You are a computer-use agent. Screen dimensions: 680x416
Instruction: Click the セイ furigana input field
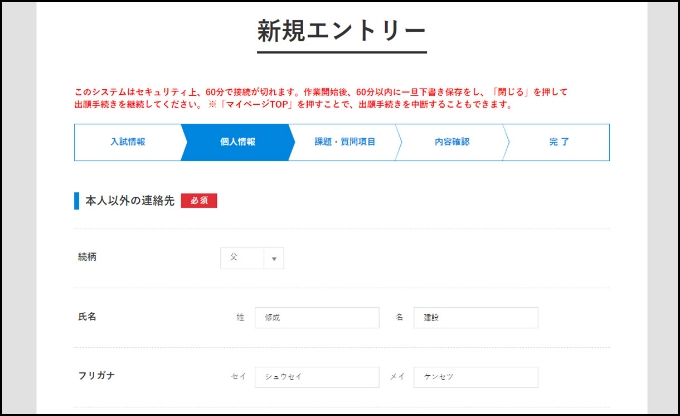point(316,377)
